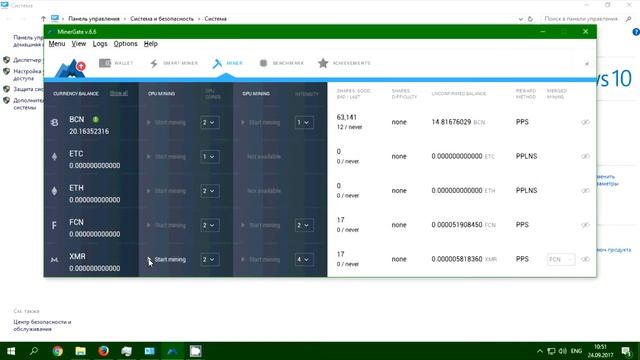Open XMR GPU intensity dropdown
Screen dimensions: 640x360
pos(304,260)
